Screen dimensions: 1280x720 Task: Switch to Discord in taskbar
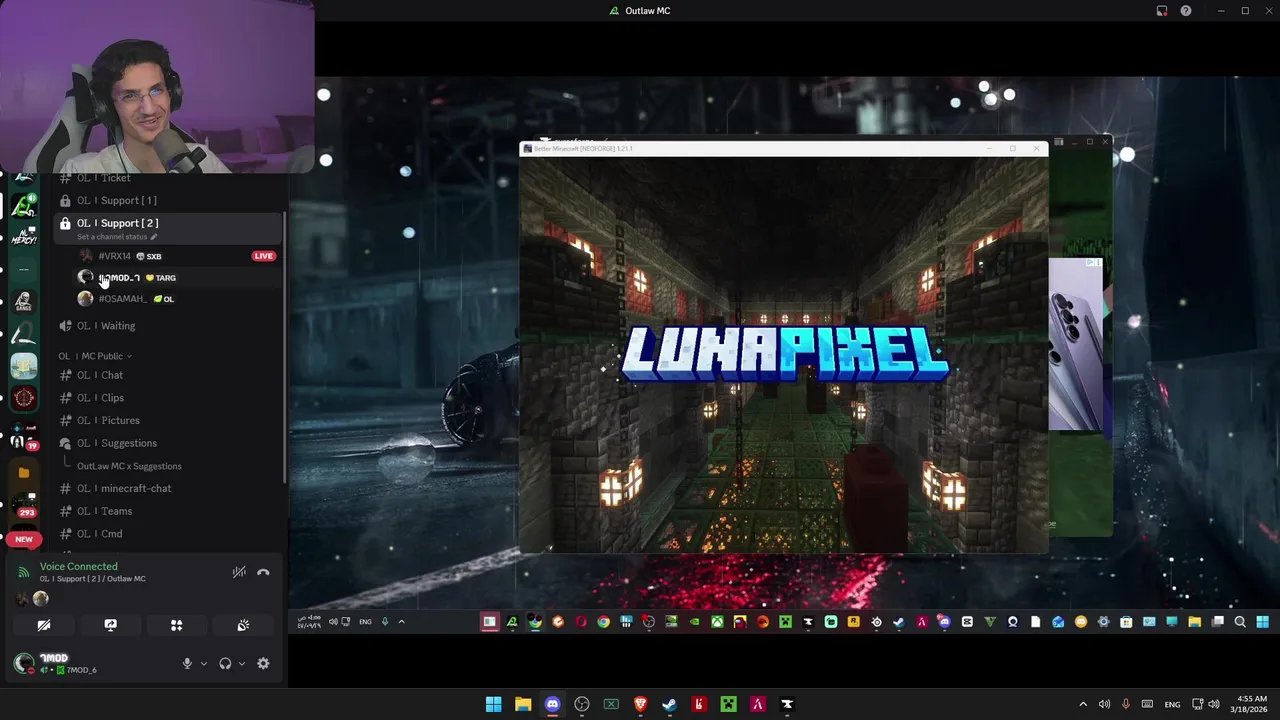(552, 704)
